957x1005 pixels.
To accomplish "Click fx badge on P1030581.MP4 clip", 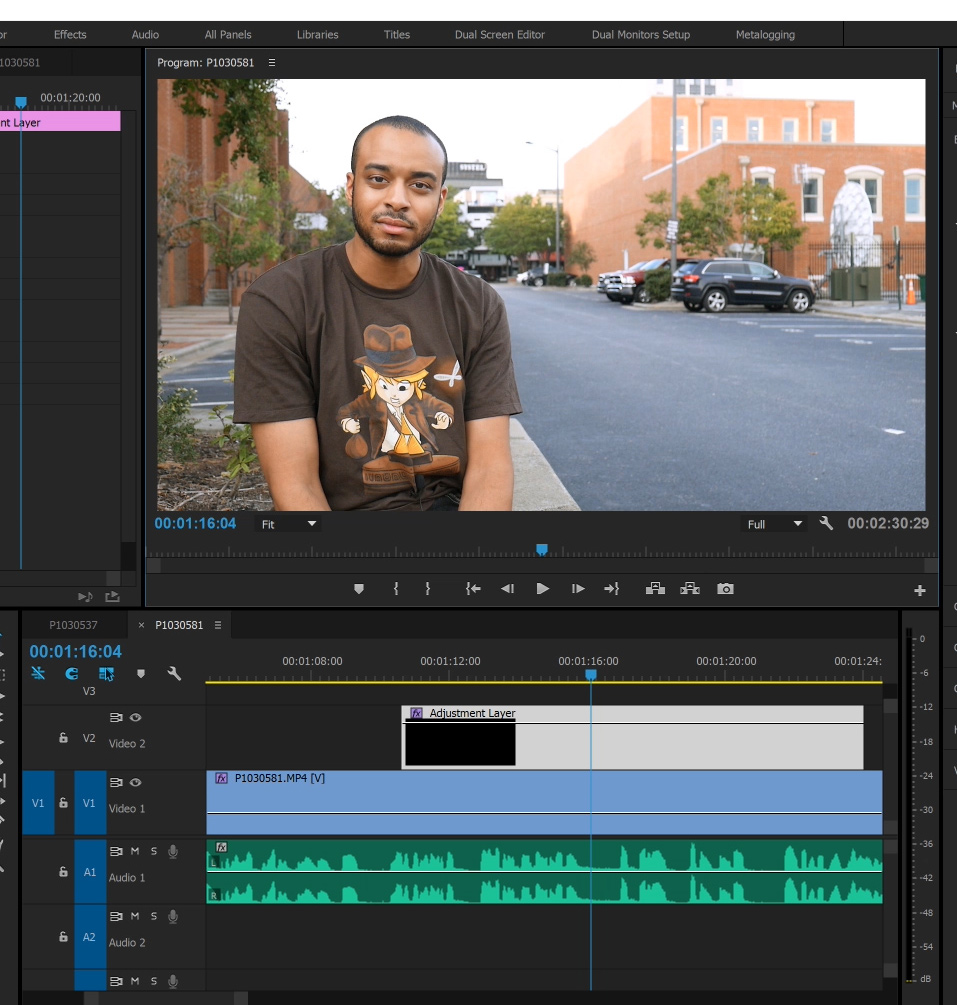I will pyautogui.click(x=221, y=778).
